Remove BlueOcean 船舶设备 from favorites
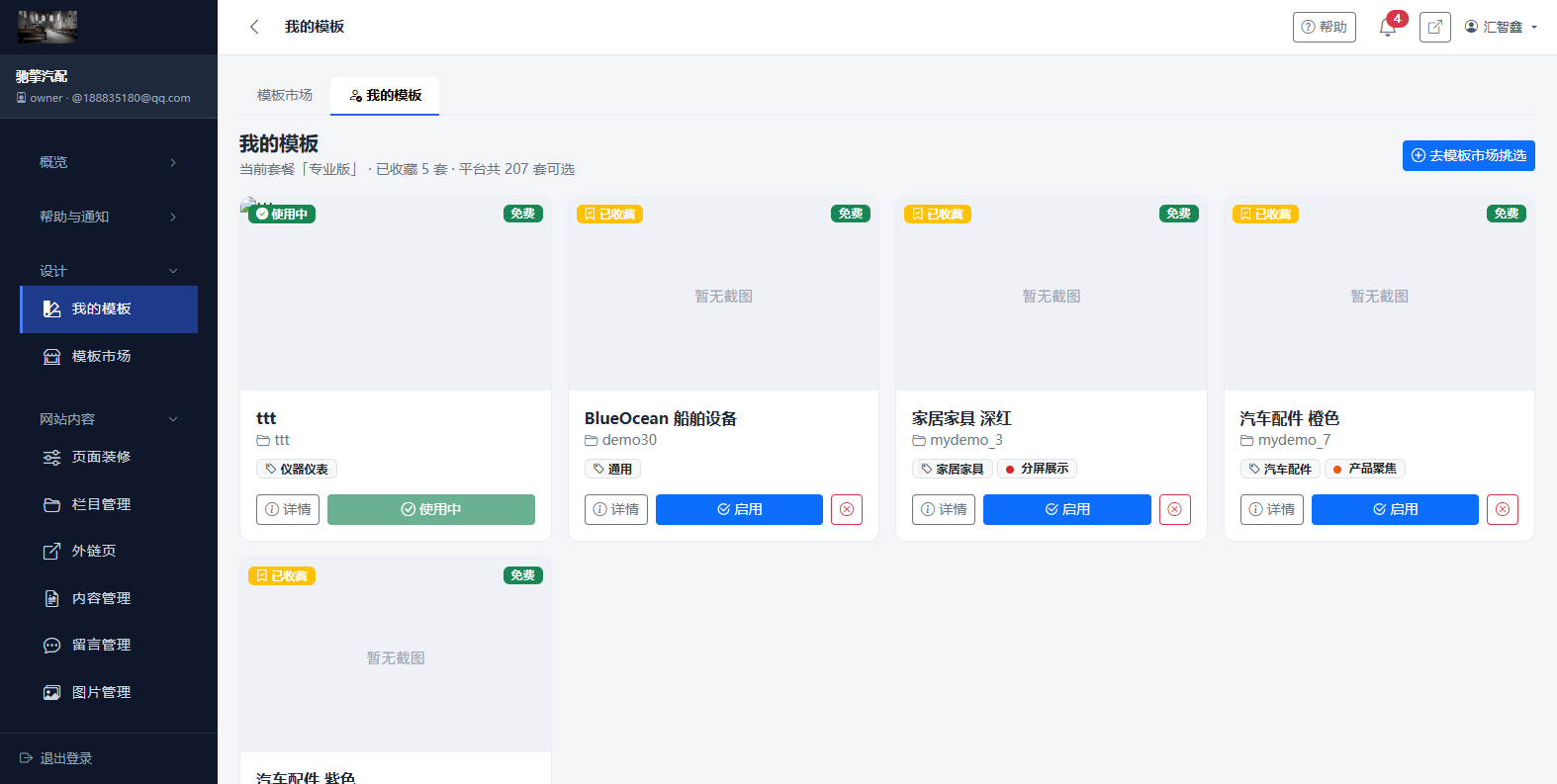The image size is (1557, 784). (847, 509)
